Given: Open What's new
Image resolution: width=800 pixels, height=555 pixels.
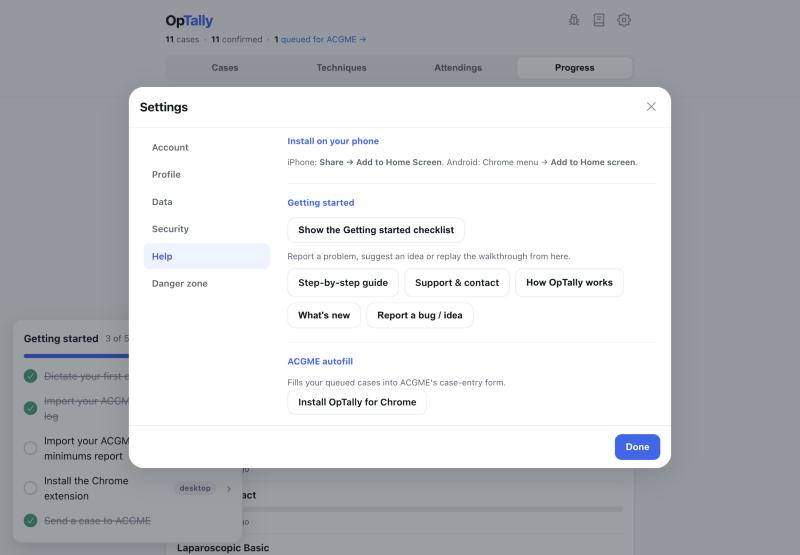Looking at the screenshot, I should [x=324, y=315].
